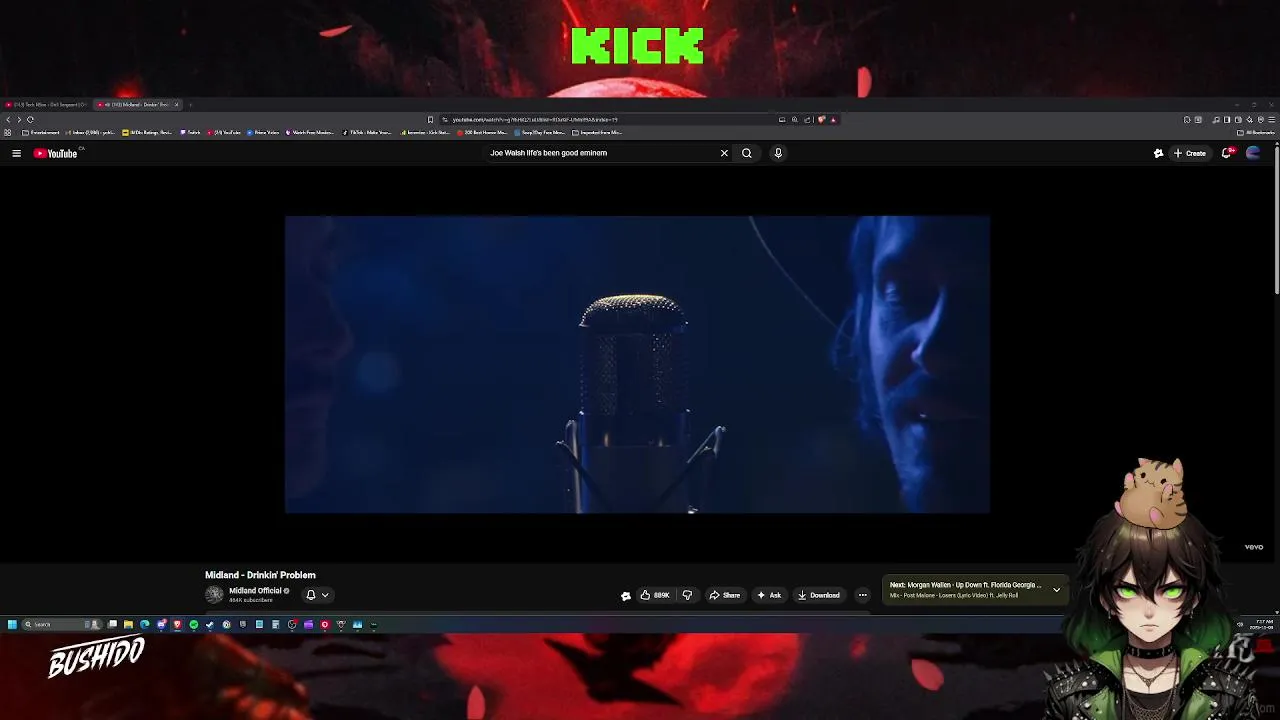This screenshot has height=720, width=1280.
Task: Run the search with the magnifier button
Action: pyautogui.click(x=746, y=153)
